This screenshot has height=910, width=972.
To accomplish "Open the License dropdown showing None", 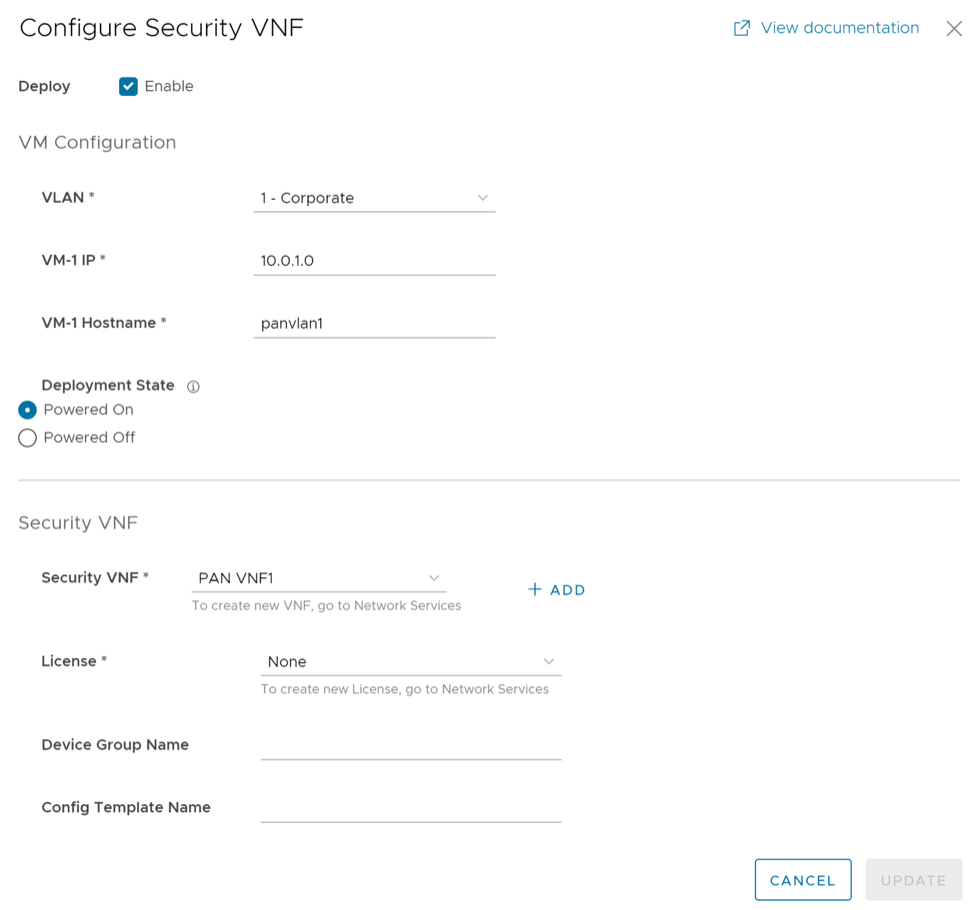I will 400,662.
